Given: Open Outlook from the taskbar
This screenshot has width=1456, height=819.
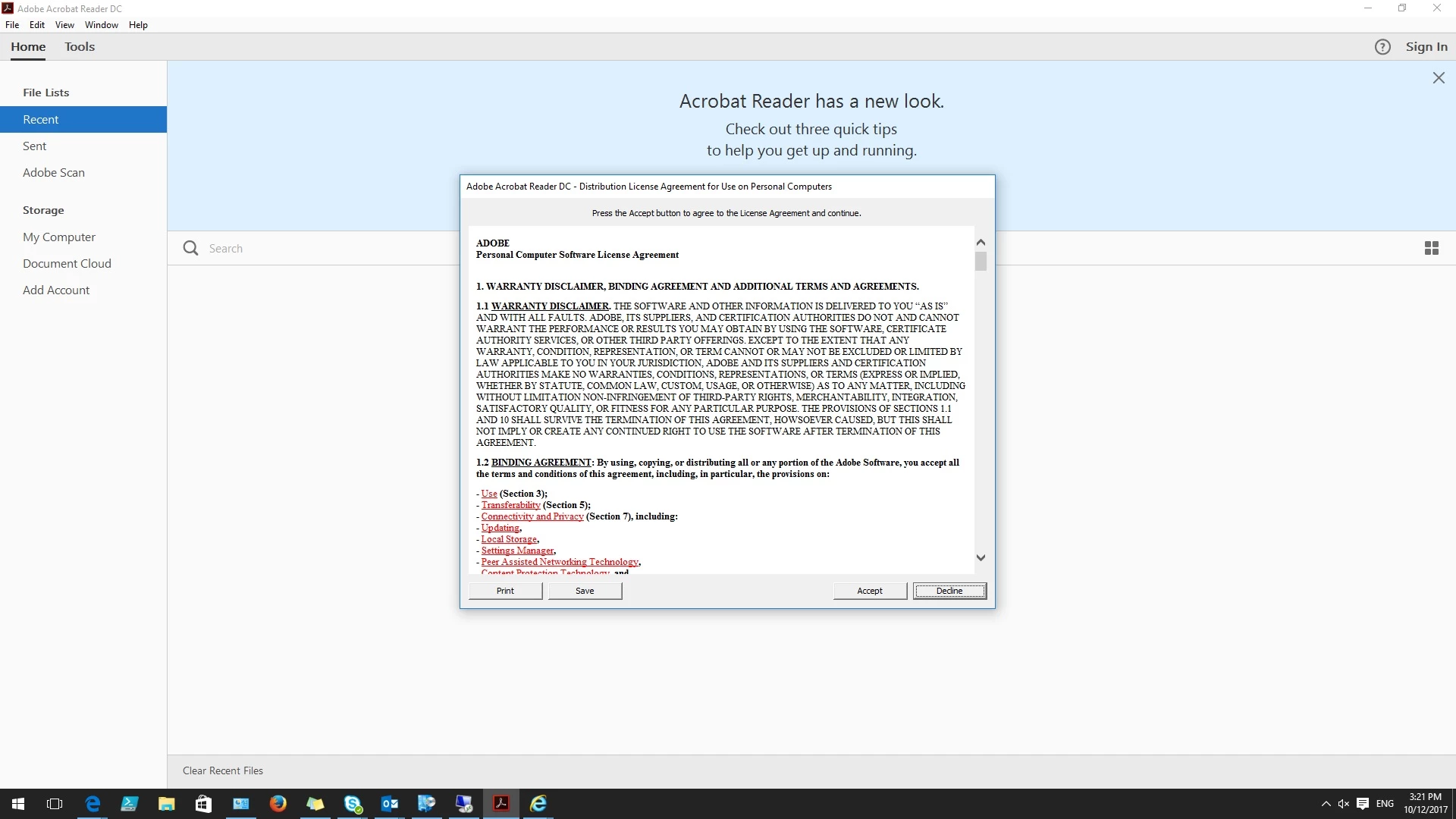Looking at the screenshot, I should click(390, 804).
